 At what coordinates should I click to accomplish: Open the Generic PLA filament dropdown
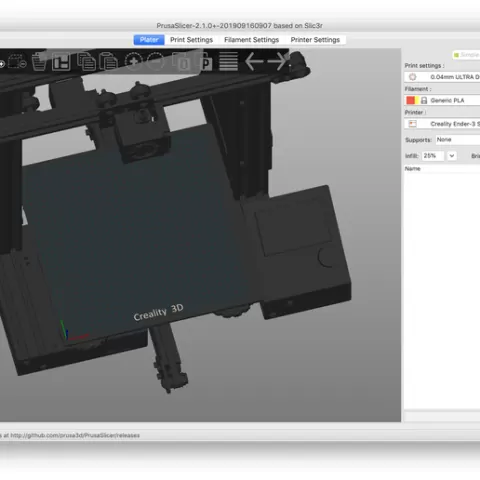pyautogui.click(x=442, y=100)
